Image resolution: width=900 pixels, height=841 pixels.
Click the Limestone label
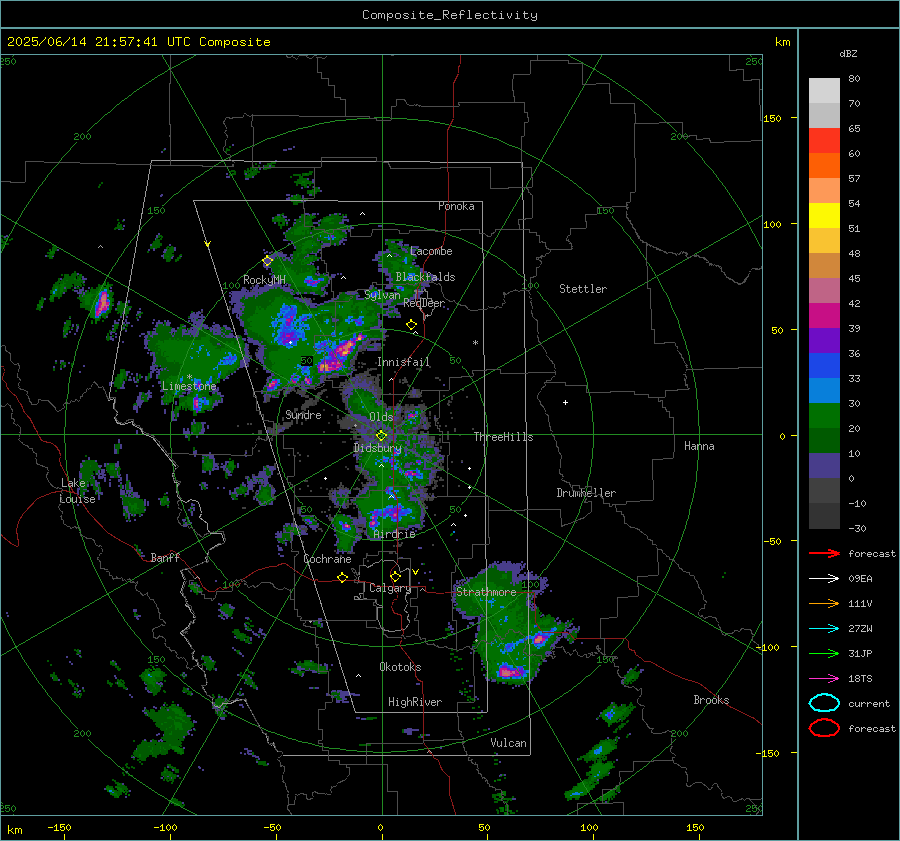pos(189,386)
